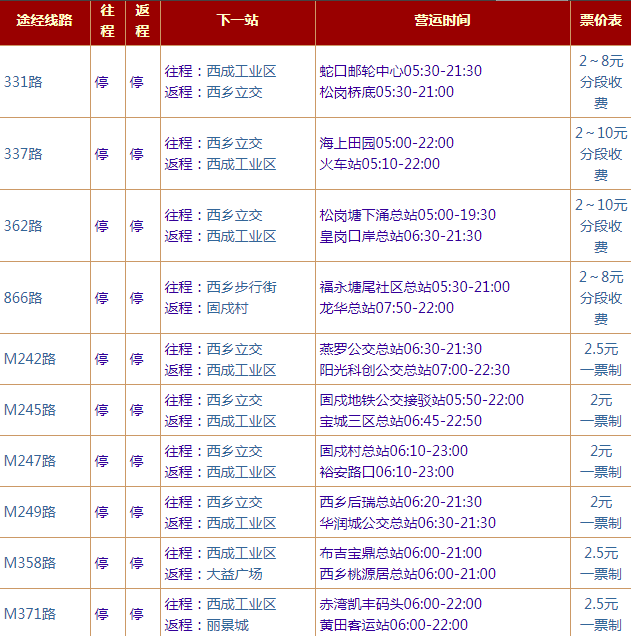Click 火车站05:10-22:00 operating time

click(380, 164)
